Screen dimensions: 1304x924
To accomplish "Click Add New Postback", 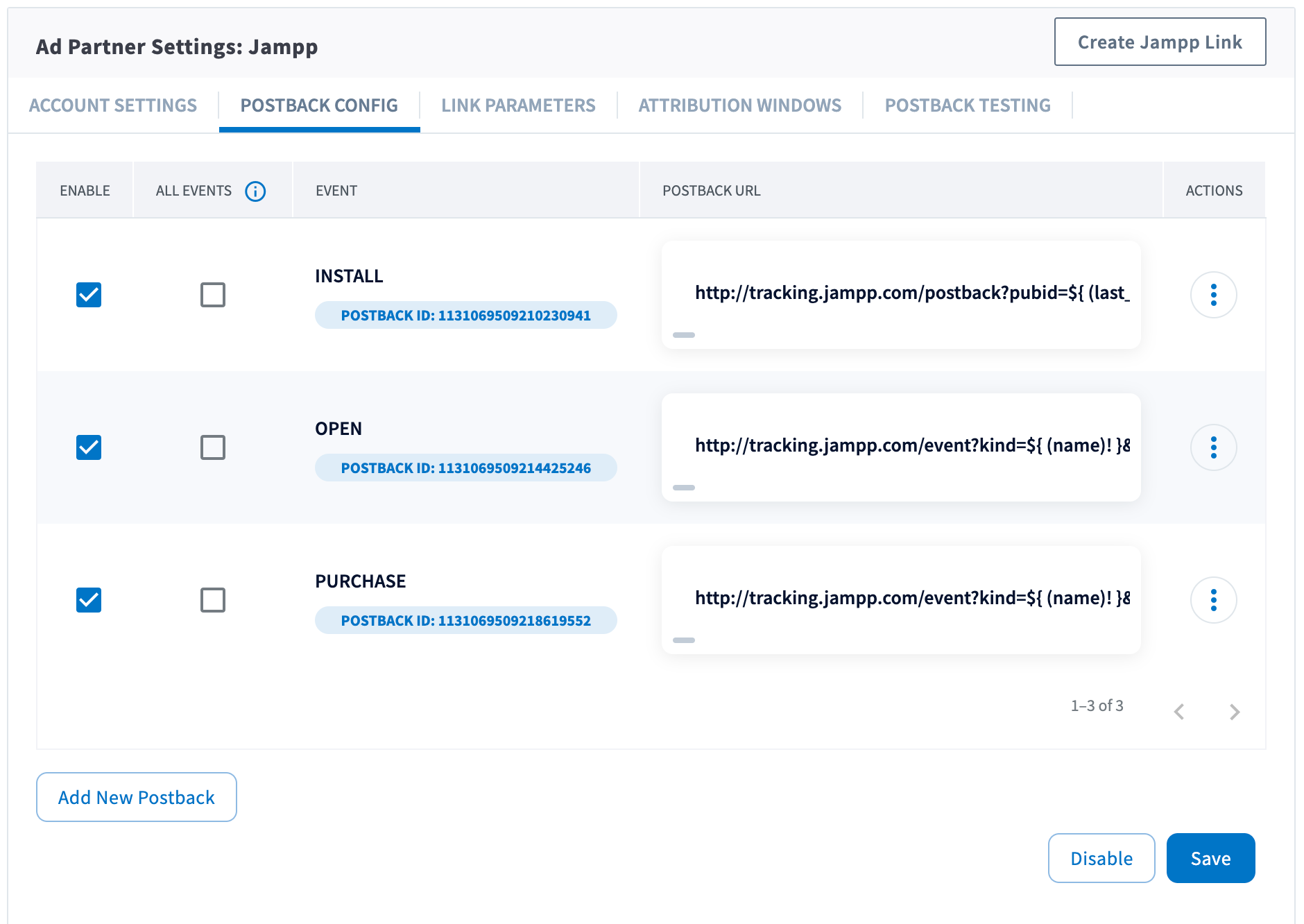I will tap(137, 797).
